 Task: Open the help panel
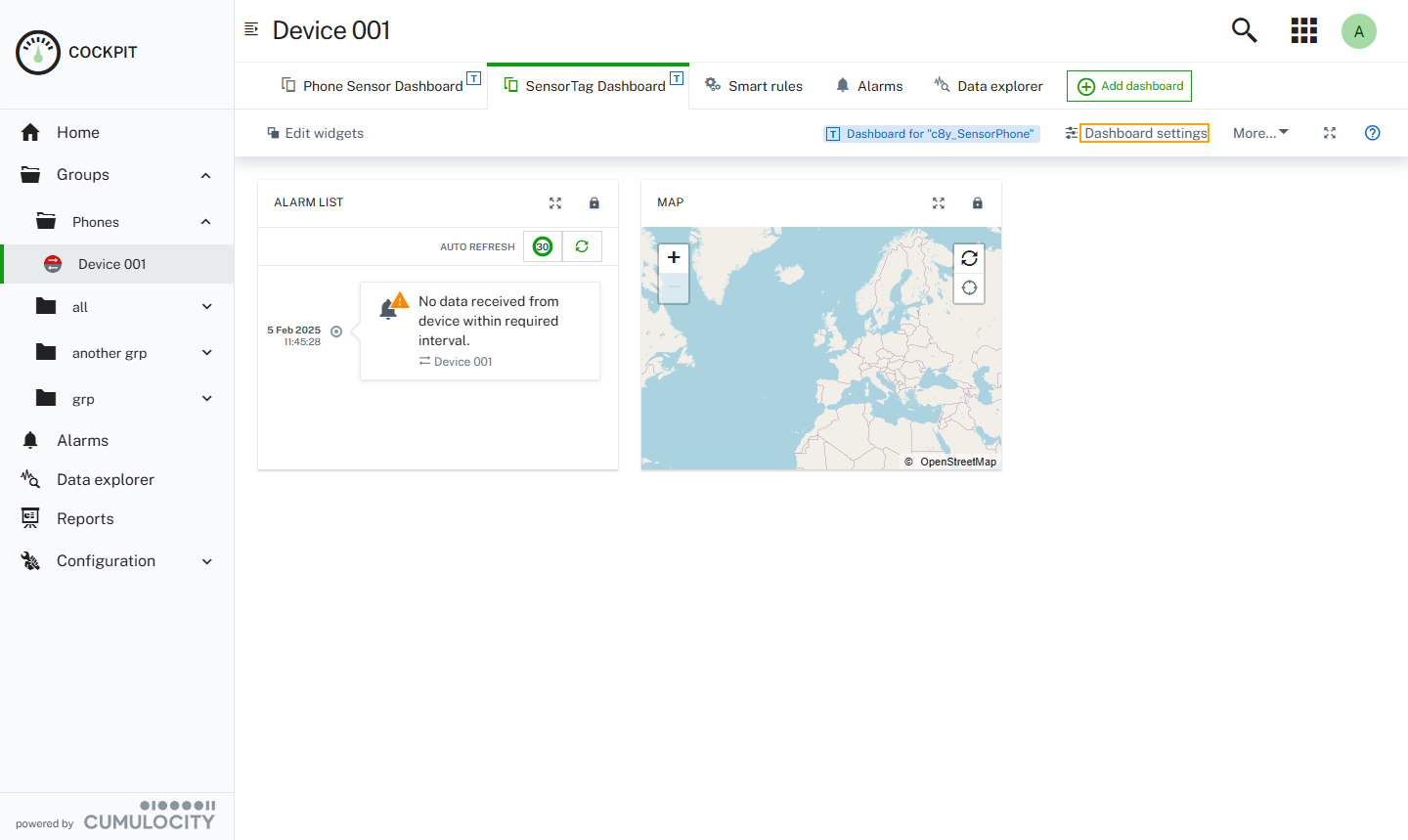pos(1372,133)
